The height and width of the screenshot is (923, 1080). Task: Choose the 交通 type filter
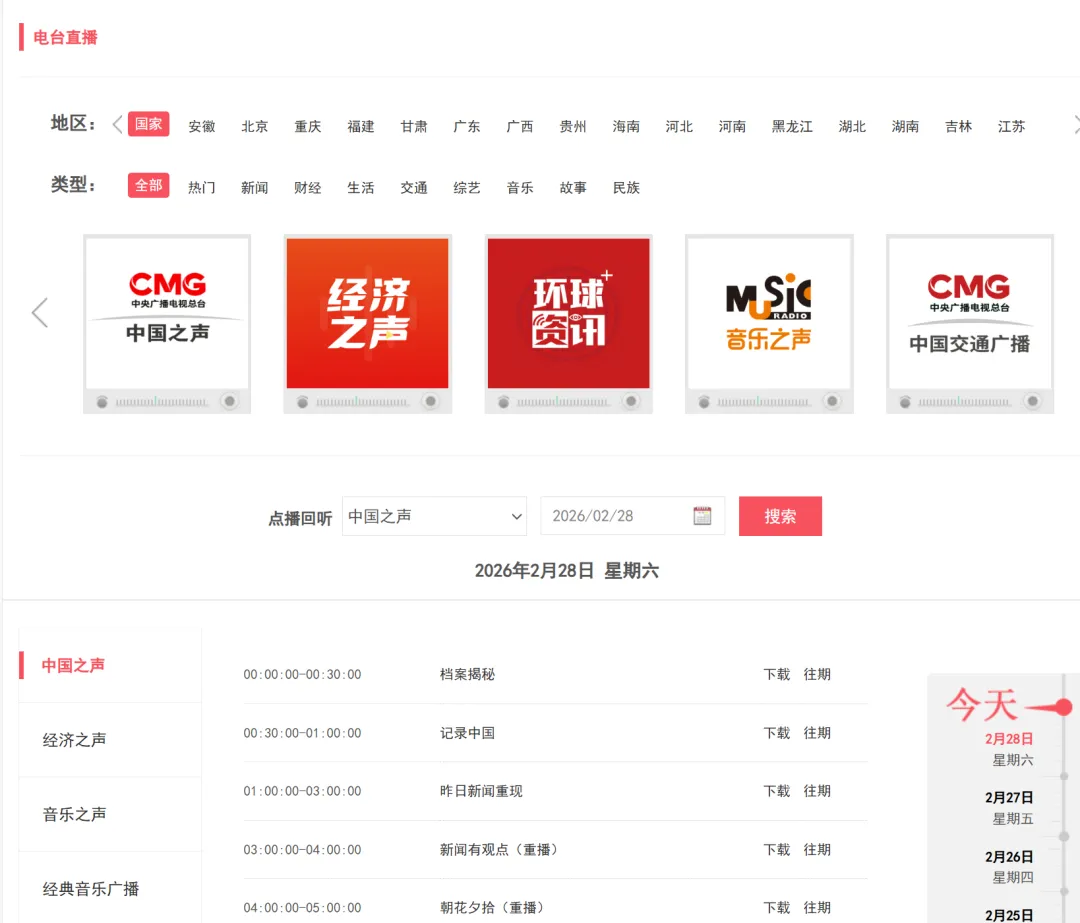[x=414, y=187]
